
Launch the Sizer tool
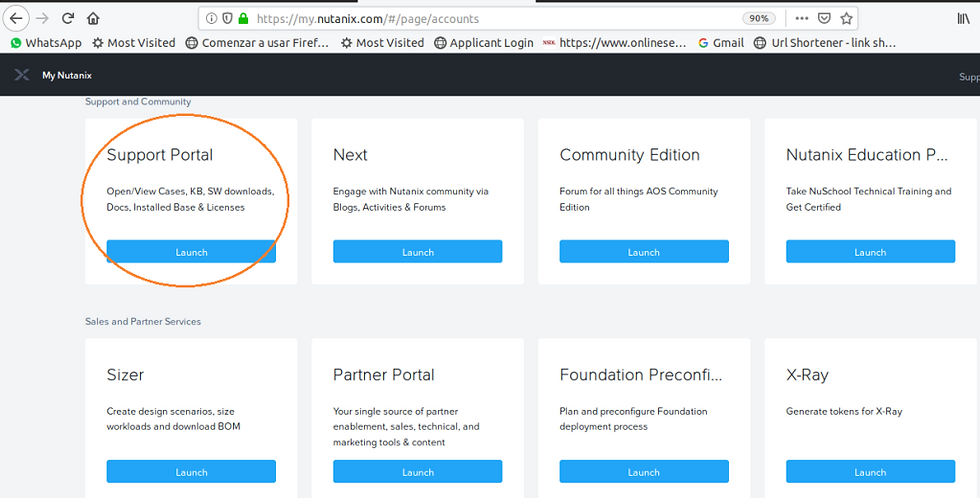pyautogui.click(x=191, y=472)
